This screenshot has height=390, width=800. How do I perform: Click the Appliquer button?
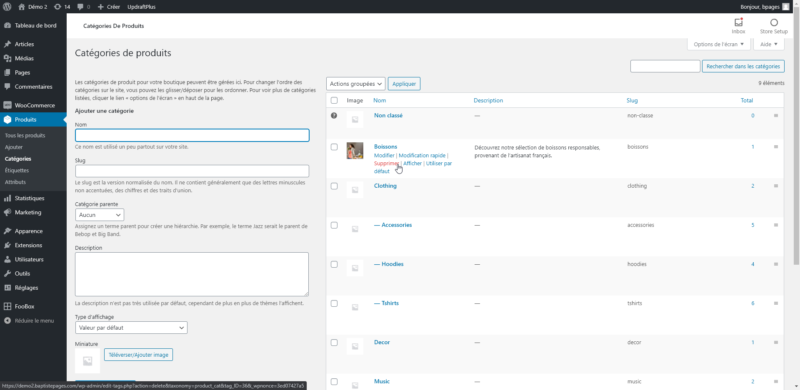tap(404, 84)
